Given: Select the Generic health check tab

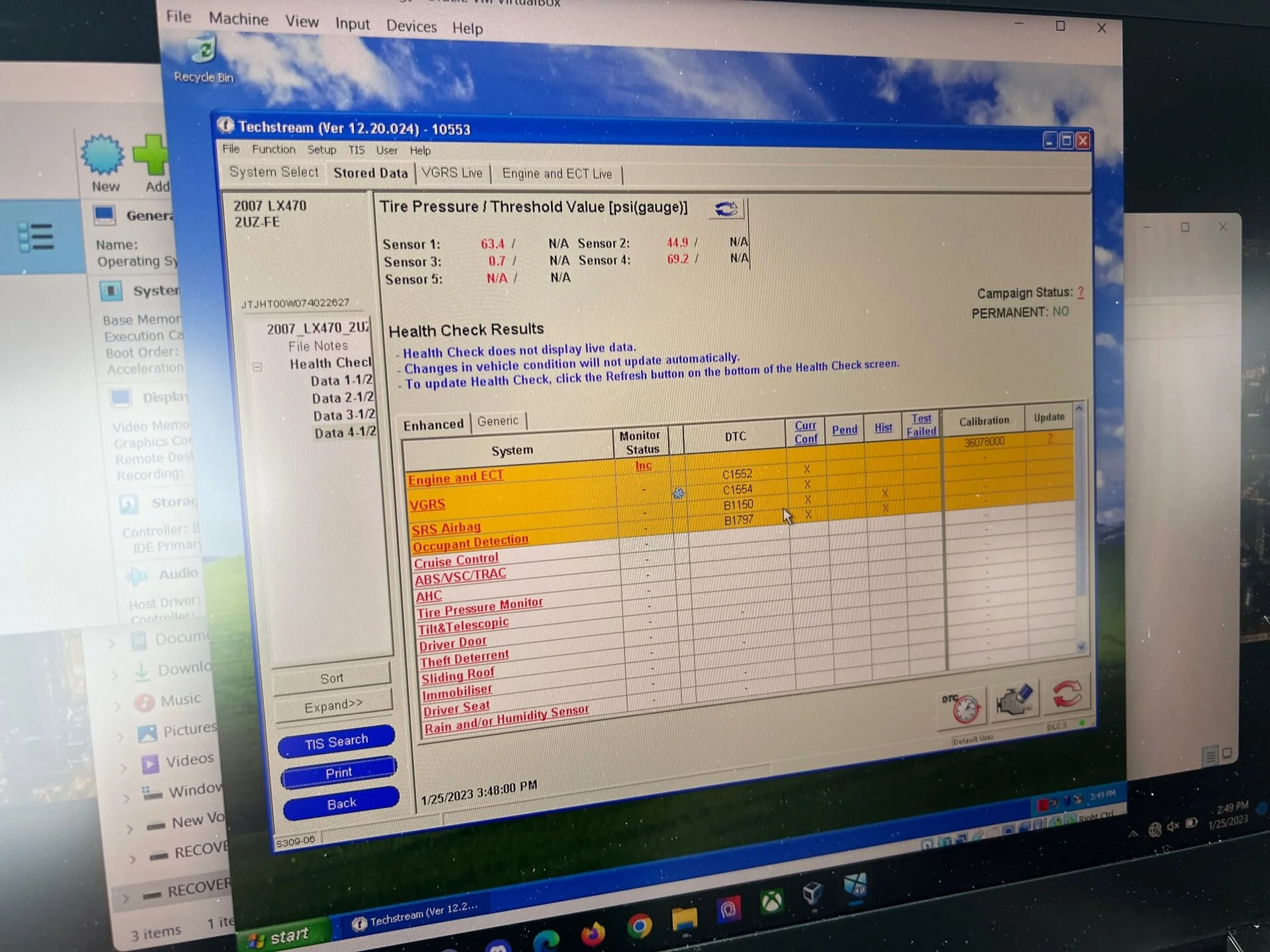Looking at the screenshot, I should click(x=497, y=421).
